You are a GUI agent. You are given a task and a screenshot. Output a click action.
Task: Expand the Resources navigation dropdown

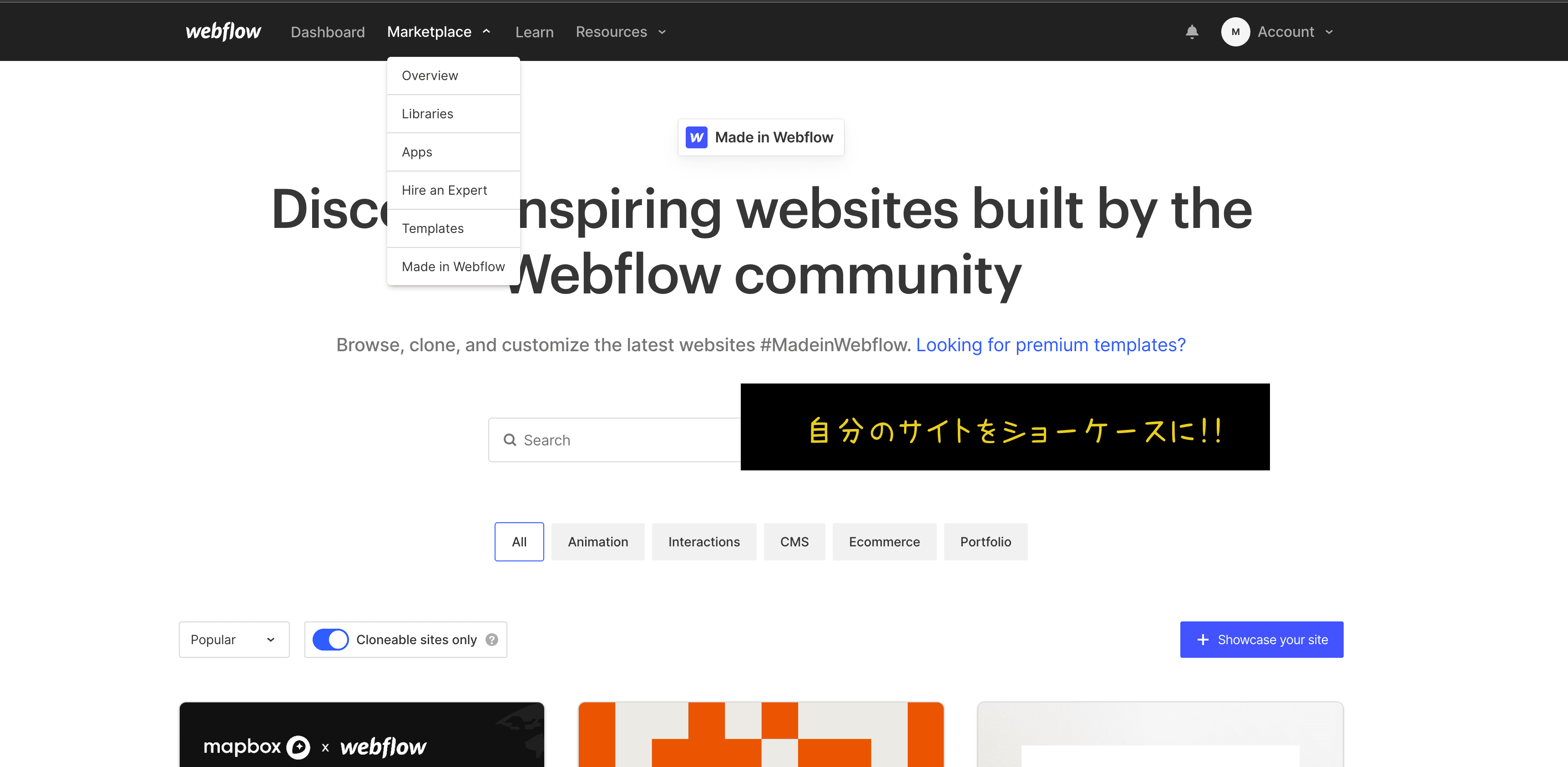621,31
